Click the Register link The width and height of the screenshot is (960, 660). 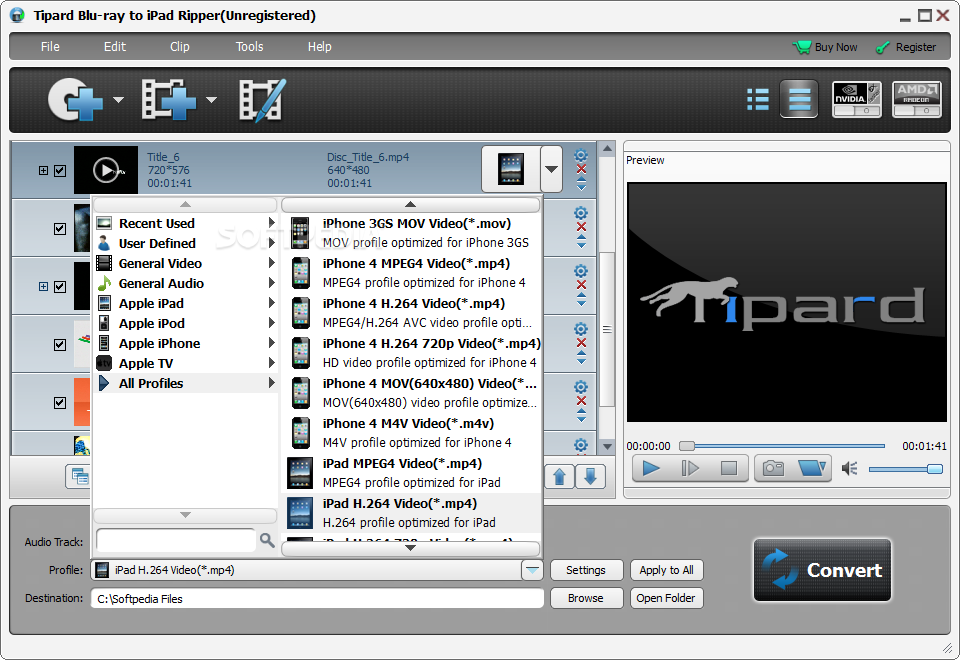click(907, 47)
